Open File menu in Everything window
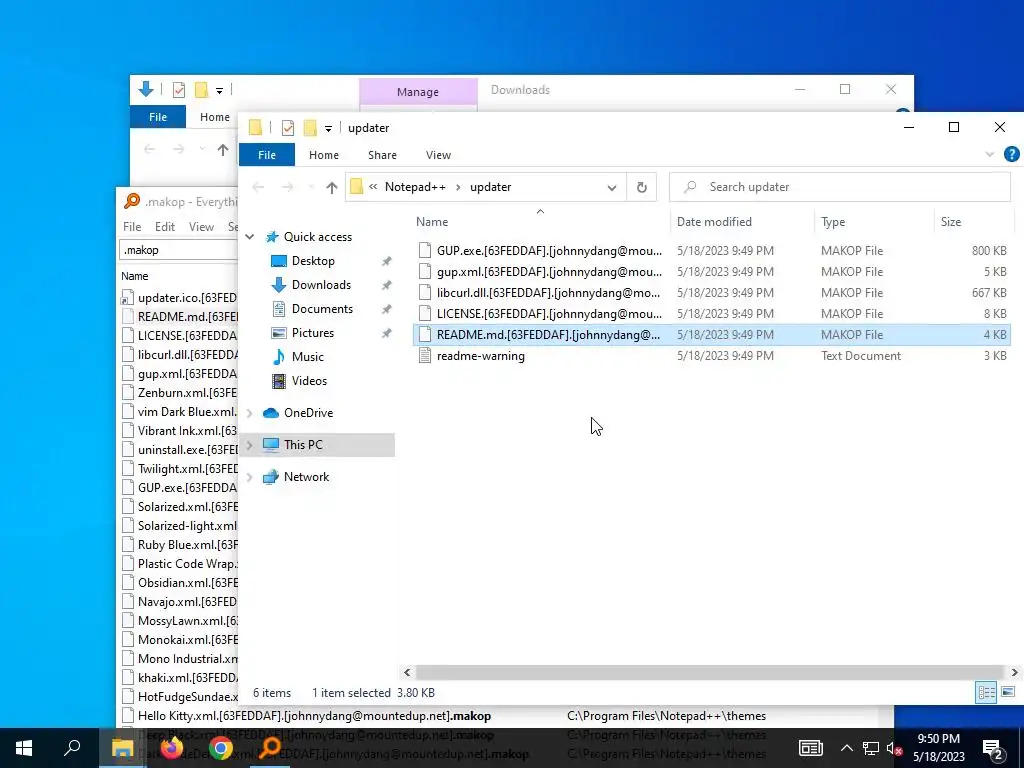1024x768 pixels. (132, 227)
